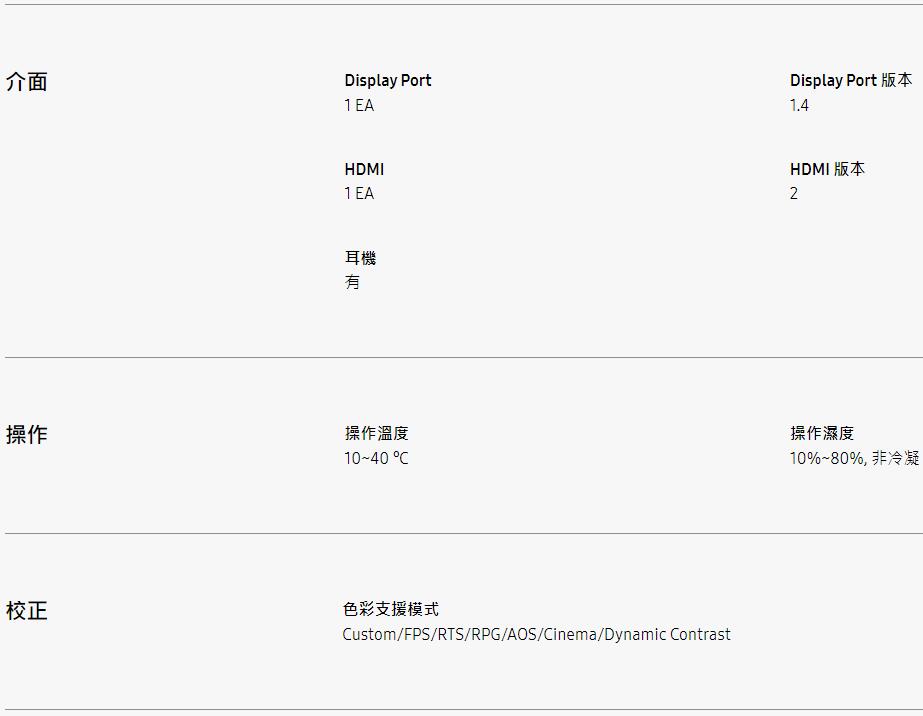Click the 操作溫度 label
Image resolution: width=923 pixels, height=716 pixels.
click(x=376, y=433)
